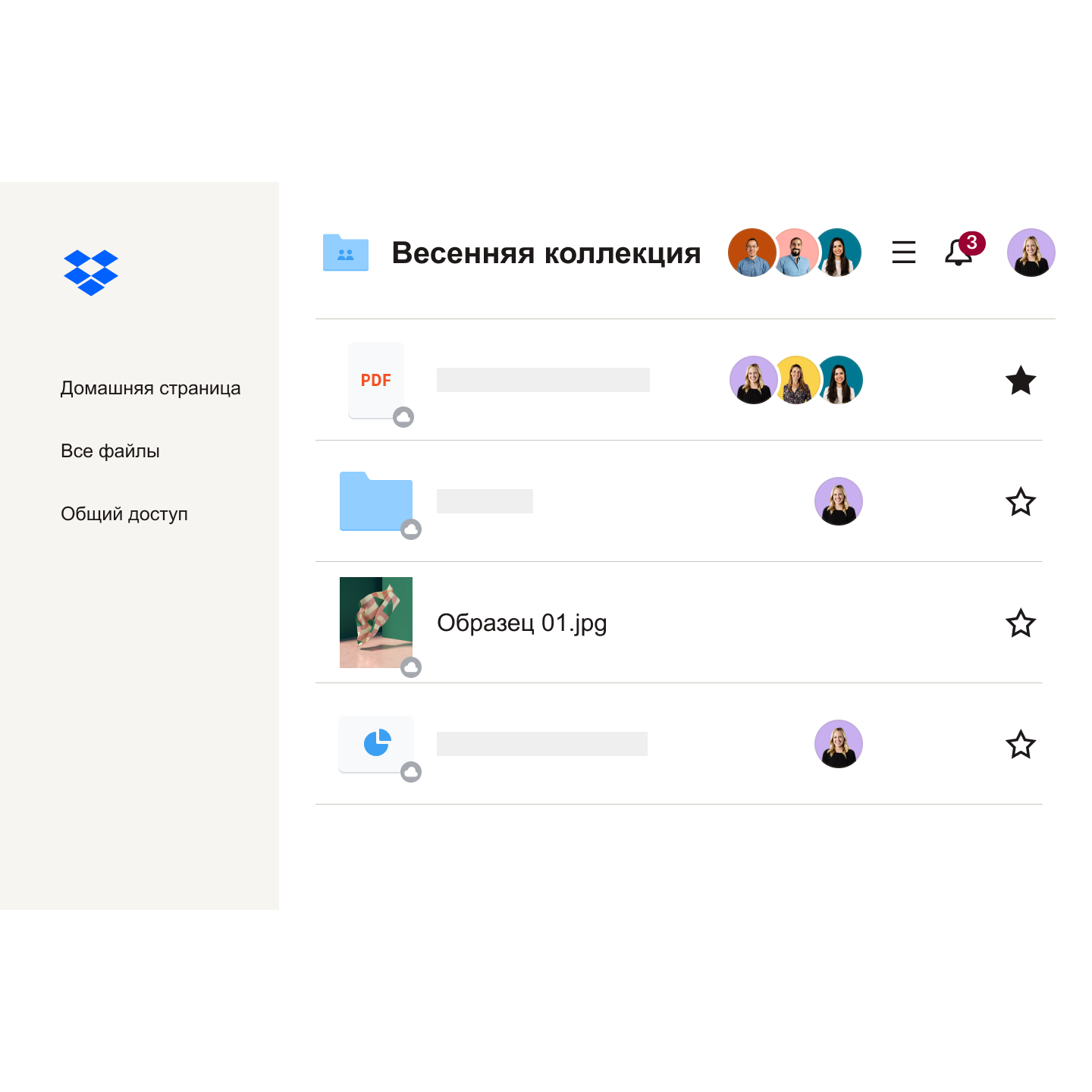Screen dimensions: 1092x1092
Task: Open the Образец 01.jpg image thumbnail
Action: (376, 623)
